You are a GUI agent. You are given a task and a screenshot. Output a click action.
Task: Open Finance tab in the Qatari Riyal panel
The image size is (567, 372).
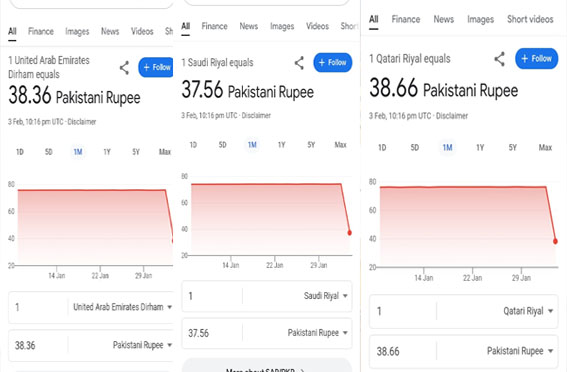(x=406, y=19)
